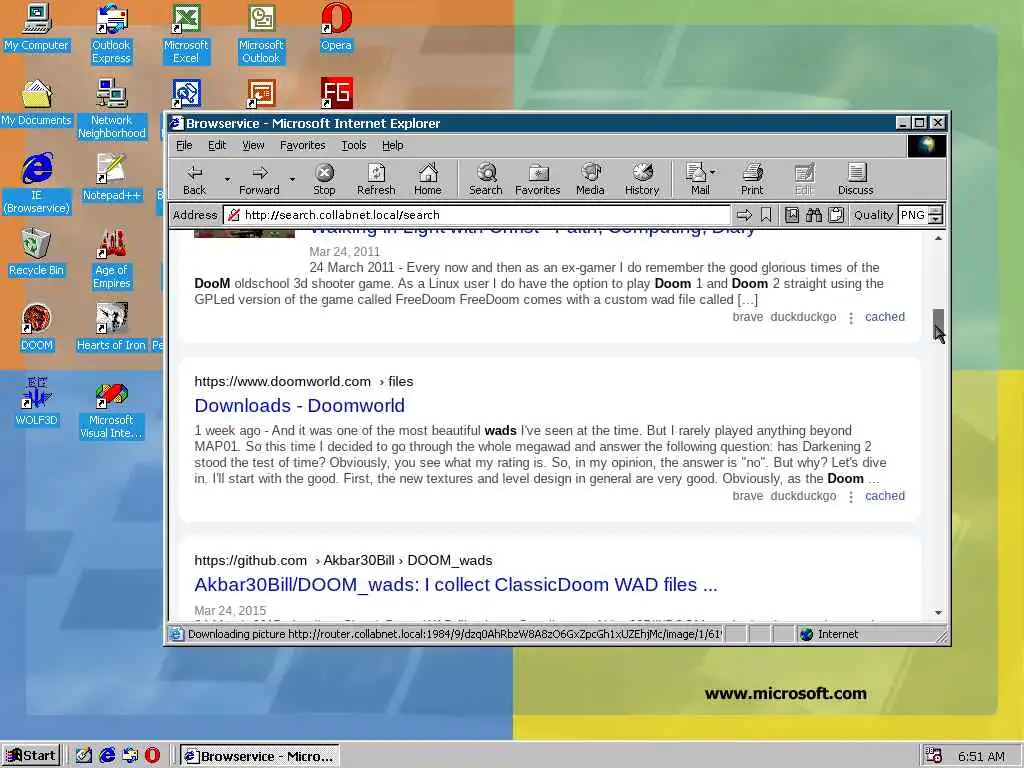Go to the Home page
The height and width of the screenshot is (768, 1024).
click(428, 179)
